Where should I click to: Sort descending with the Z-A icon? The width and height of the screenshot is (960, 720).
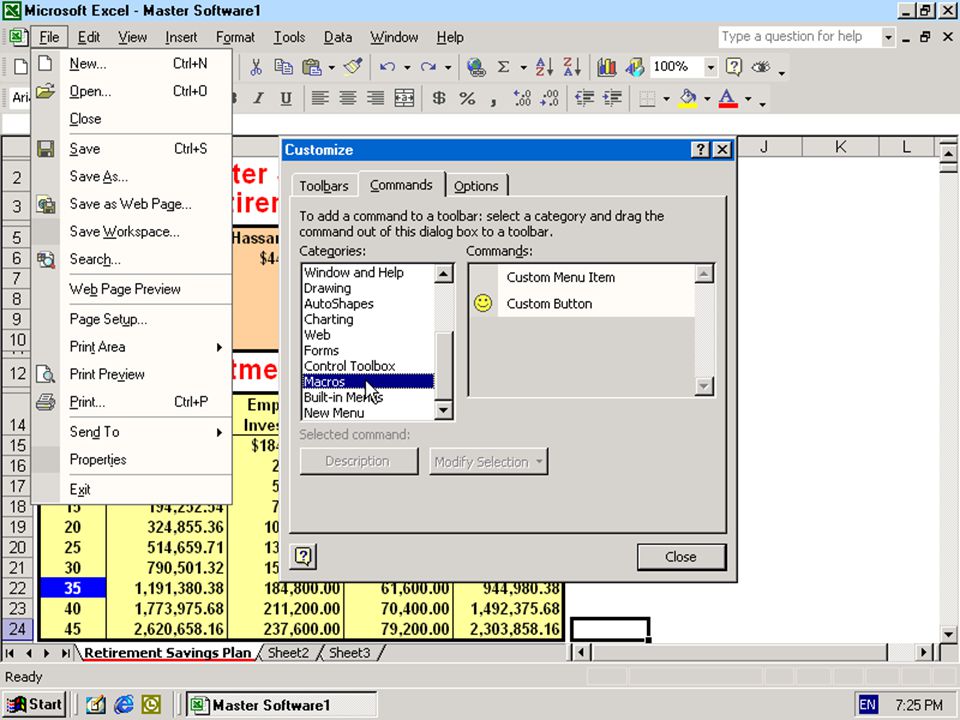click(x=571, y=67)
